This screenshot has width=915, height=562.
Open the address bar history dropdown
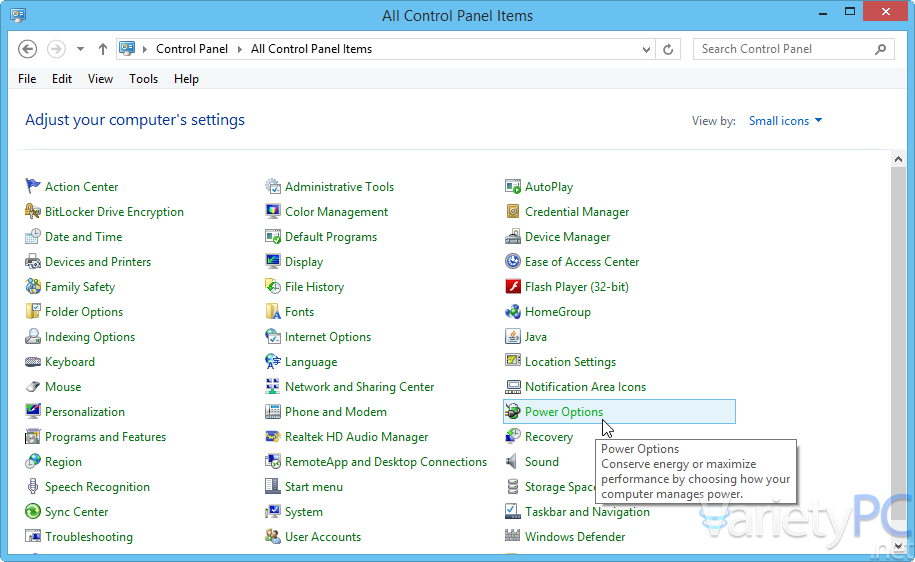click(647, 49)
